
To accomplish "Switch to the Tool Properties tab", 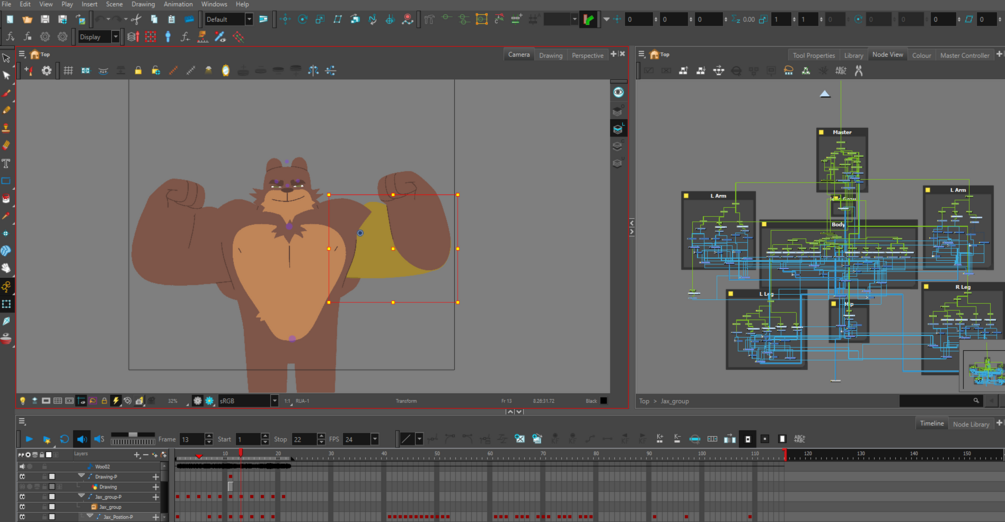I will coord(813,55).
